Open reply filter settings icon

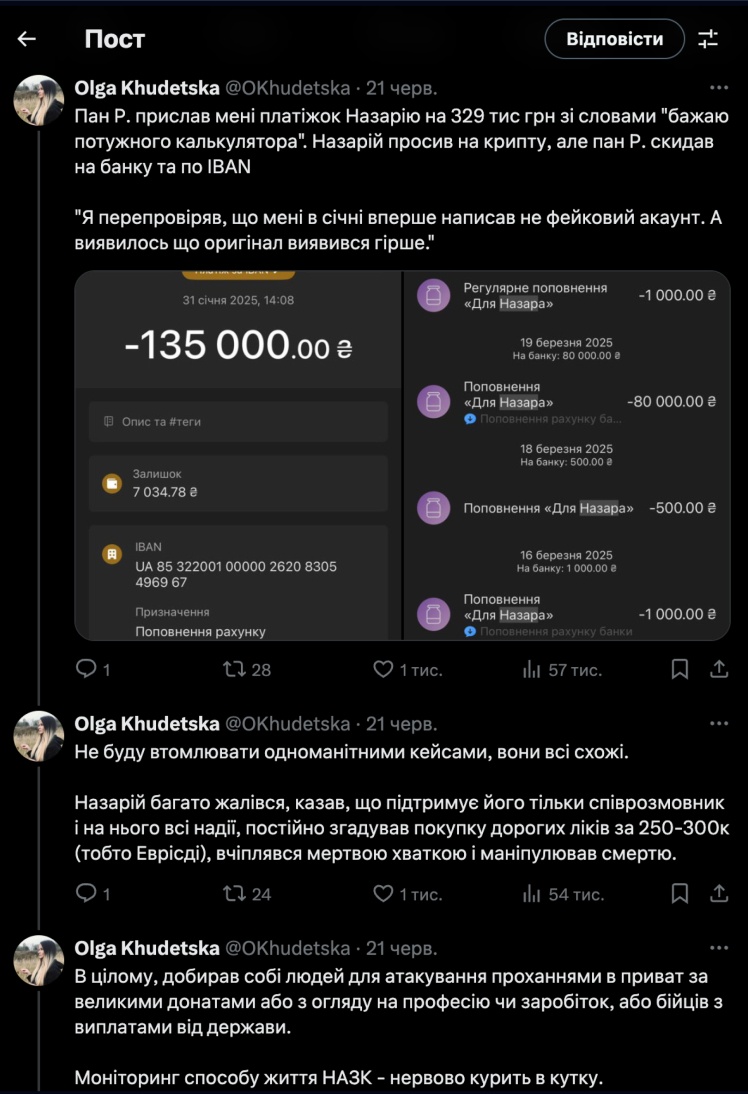coord(708,39)
